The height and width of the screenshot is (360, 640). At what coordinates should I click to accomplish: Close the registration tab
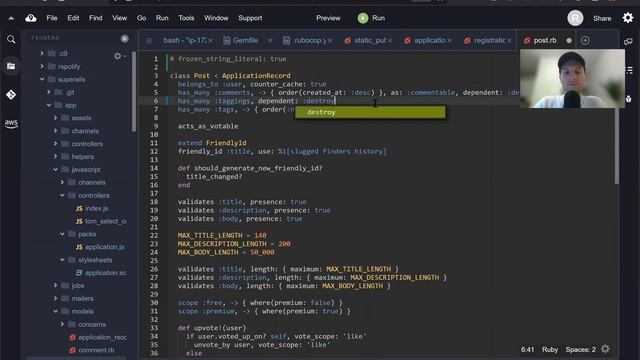(509, 41)
